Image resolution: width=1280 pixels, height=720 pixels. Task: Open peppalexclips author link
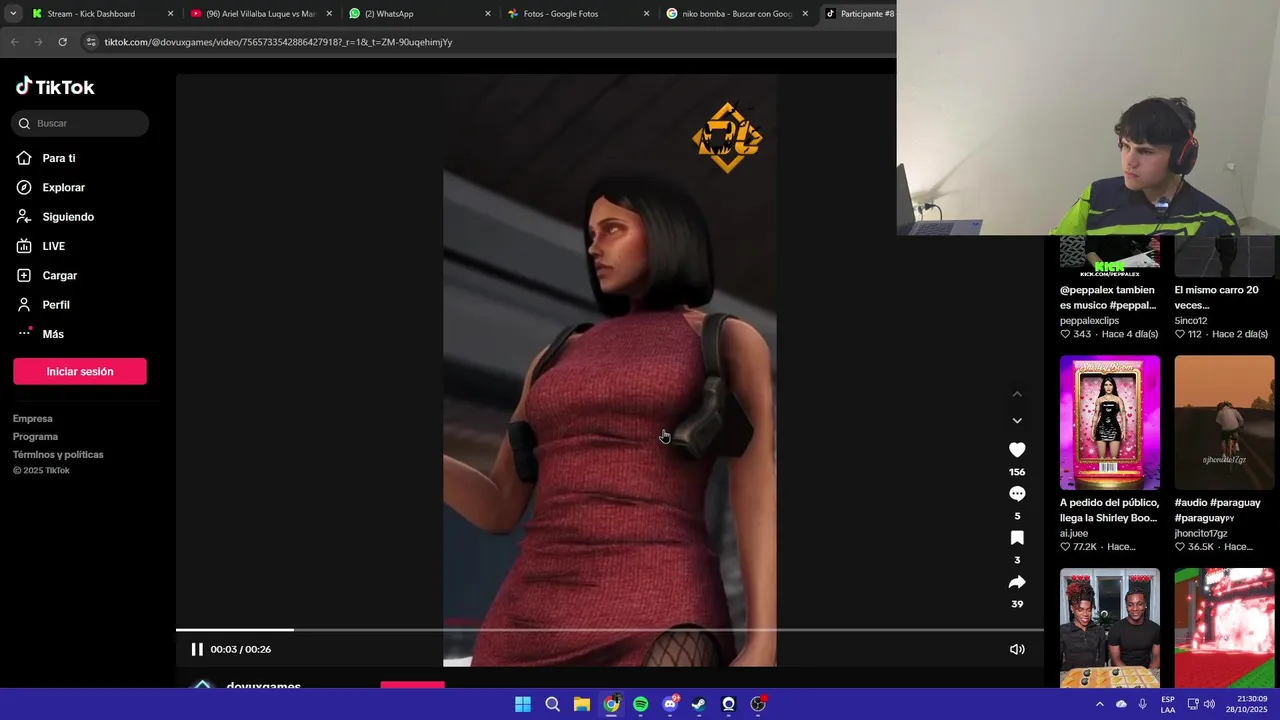tap(1089, 321)
